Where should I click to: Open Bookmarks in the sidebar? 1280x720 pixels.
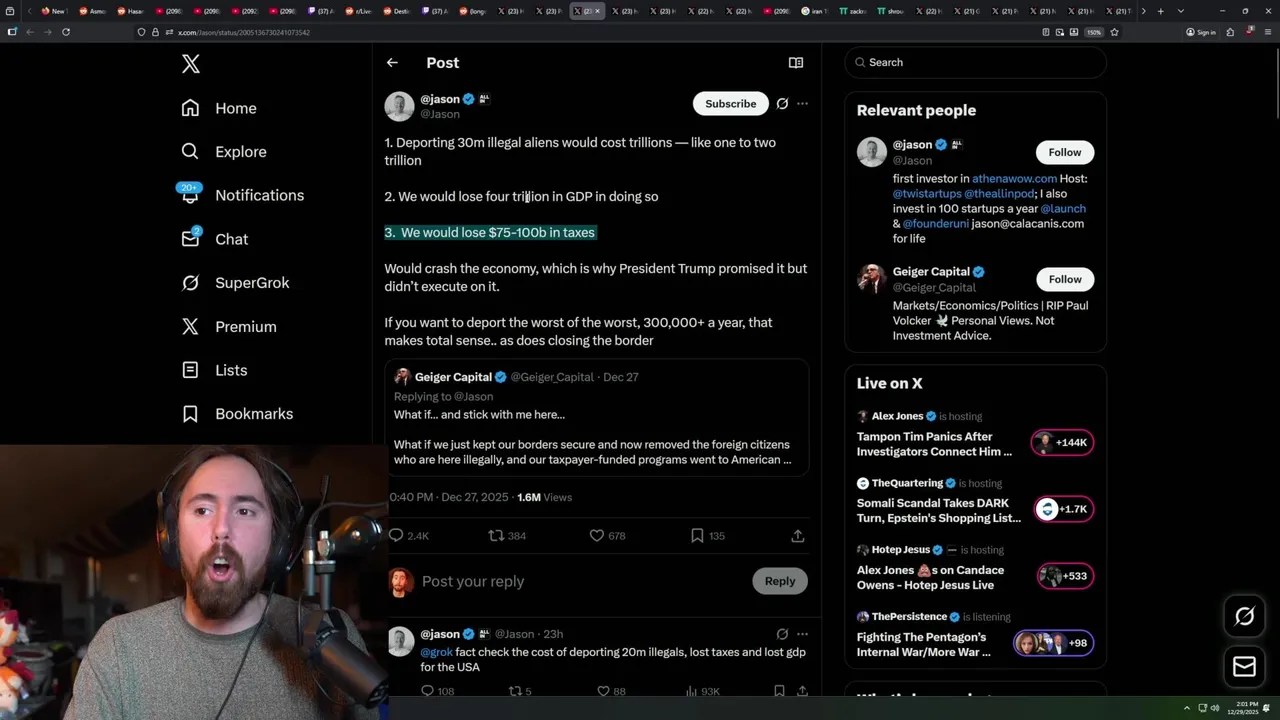click(237, 414)
